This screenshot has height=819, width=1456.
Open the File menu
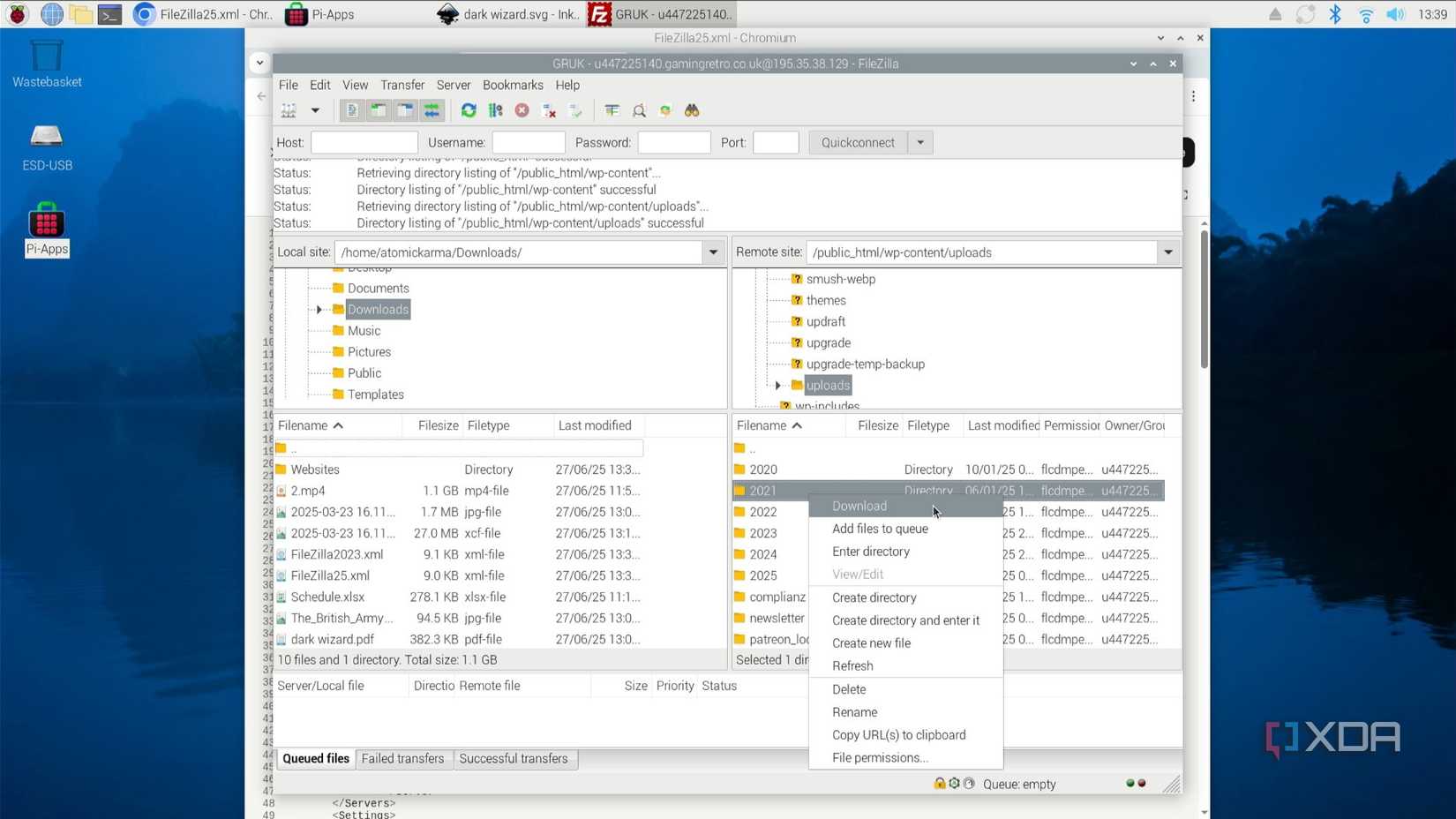289,85
